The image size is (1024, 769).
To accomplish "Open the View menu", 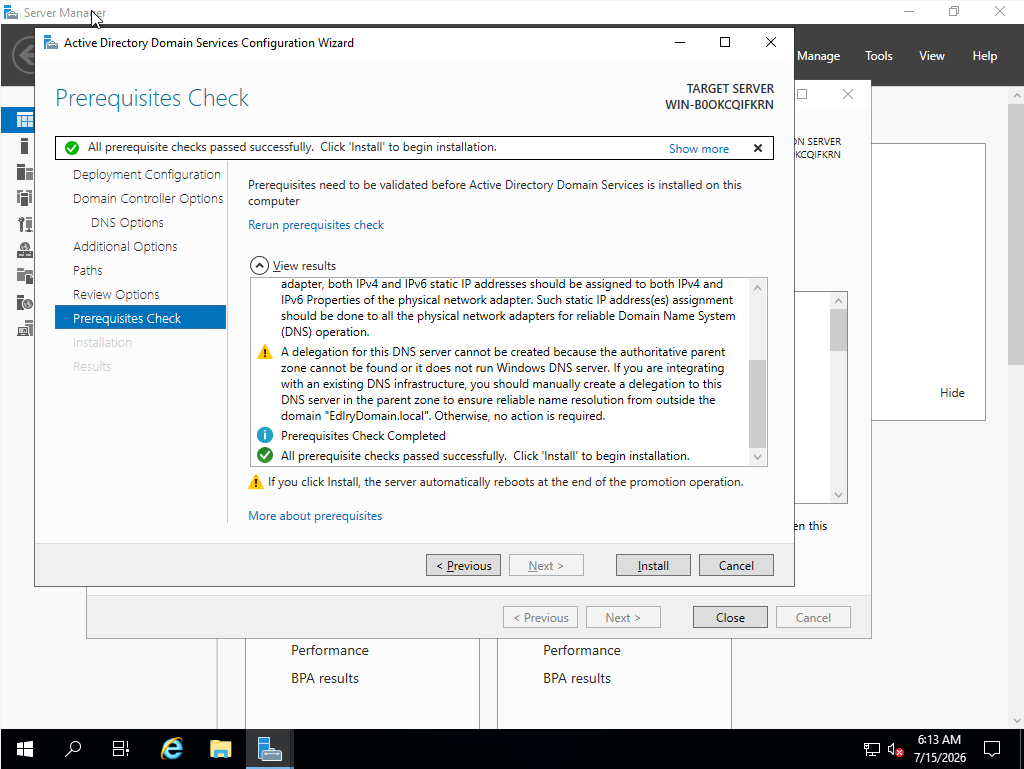I will (x=932, y=56).
